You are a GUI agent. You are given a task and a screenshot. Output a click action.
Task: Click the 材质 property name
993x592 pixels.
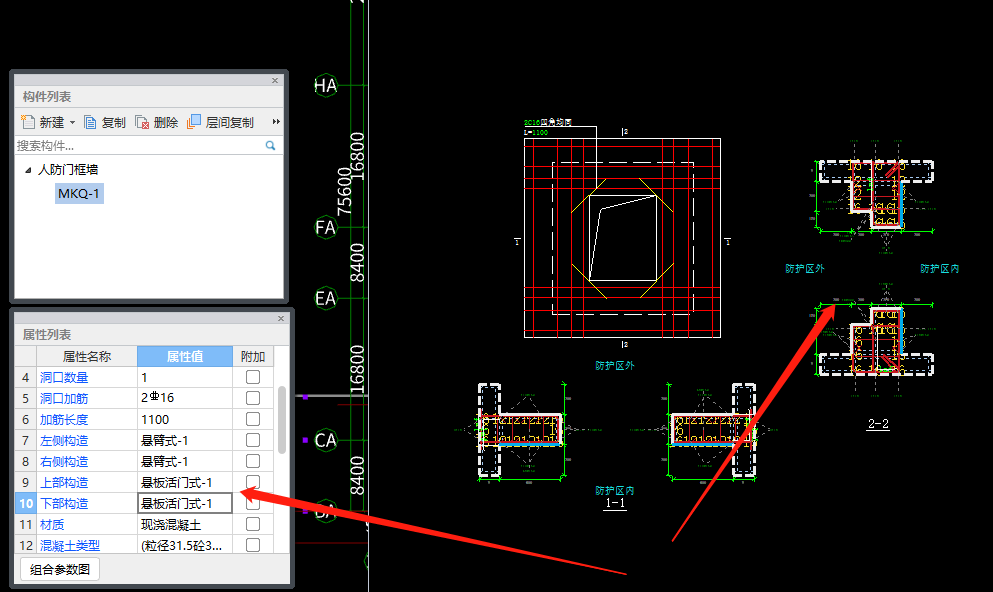click(x=52, y=524)
